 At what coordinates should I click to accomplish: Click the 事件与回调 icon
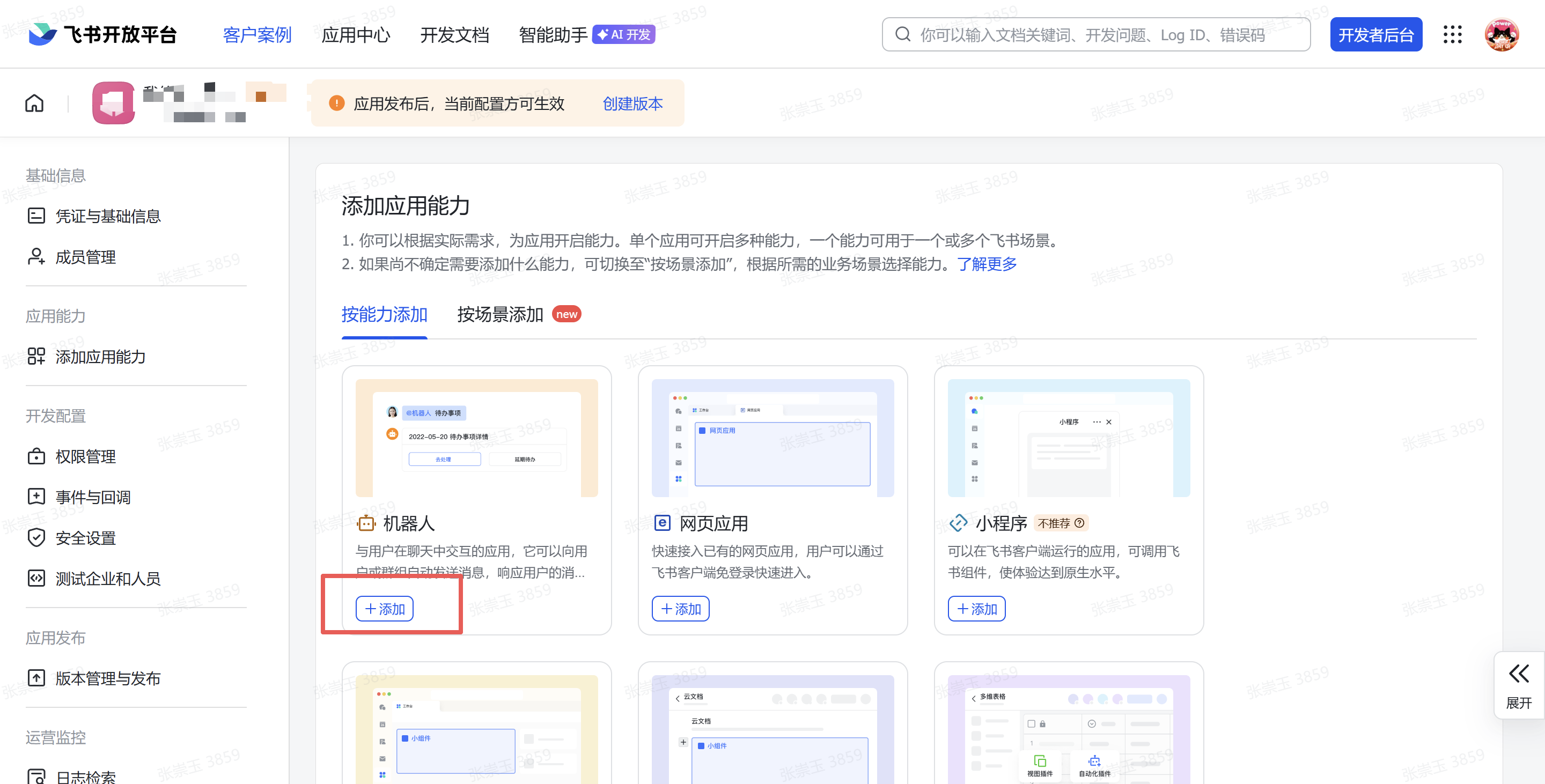coord(36,497)
